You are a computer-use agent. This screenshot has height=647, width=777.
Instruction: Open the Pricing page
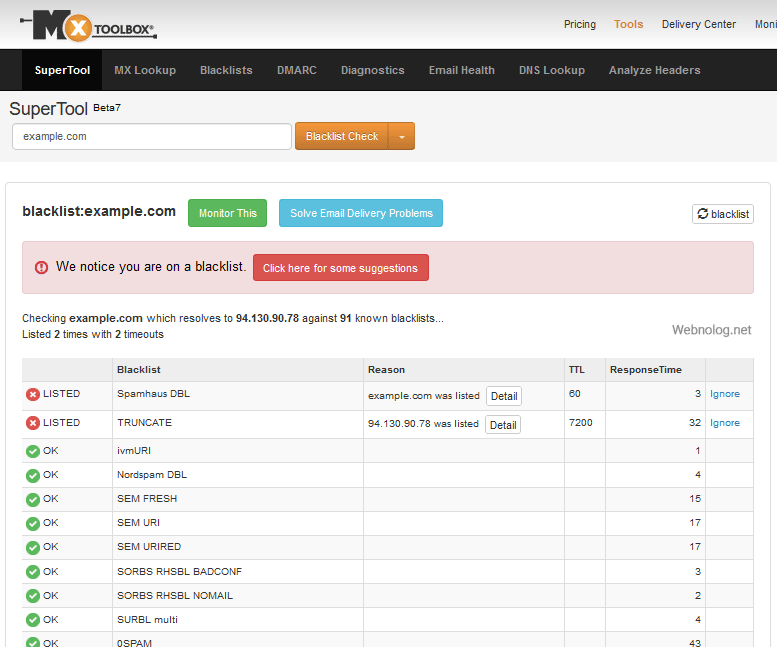pos(580,24)
